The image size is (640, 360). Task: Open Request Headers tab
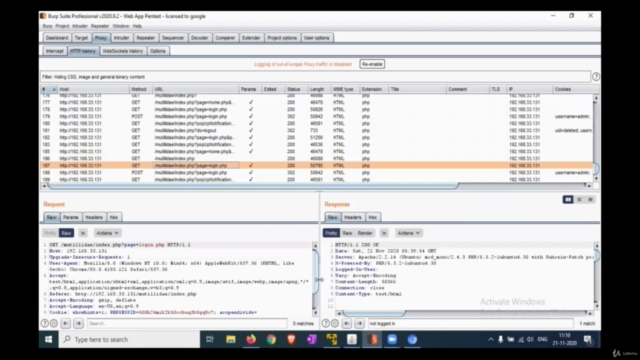(94, 218)
